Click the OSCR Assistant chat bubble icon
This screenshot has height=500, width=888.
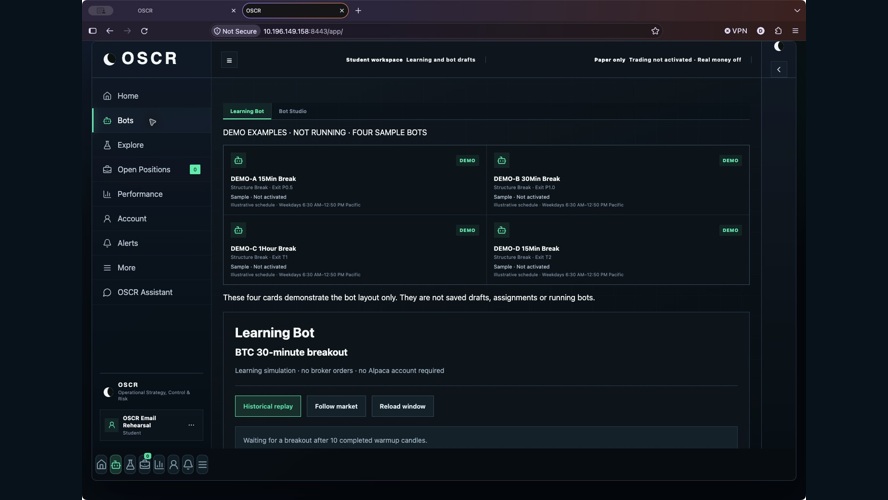[107, 292]
